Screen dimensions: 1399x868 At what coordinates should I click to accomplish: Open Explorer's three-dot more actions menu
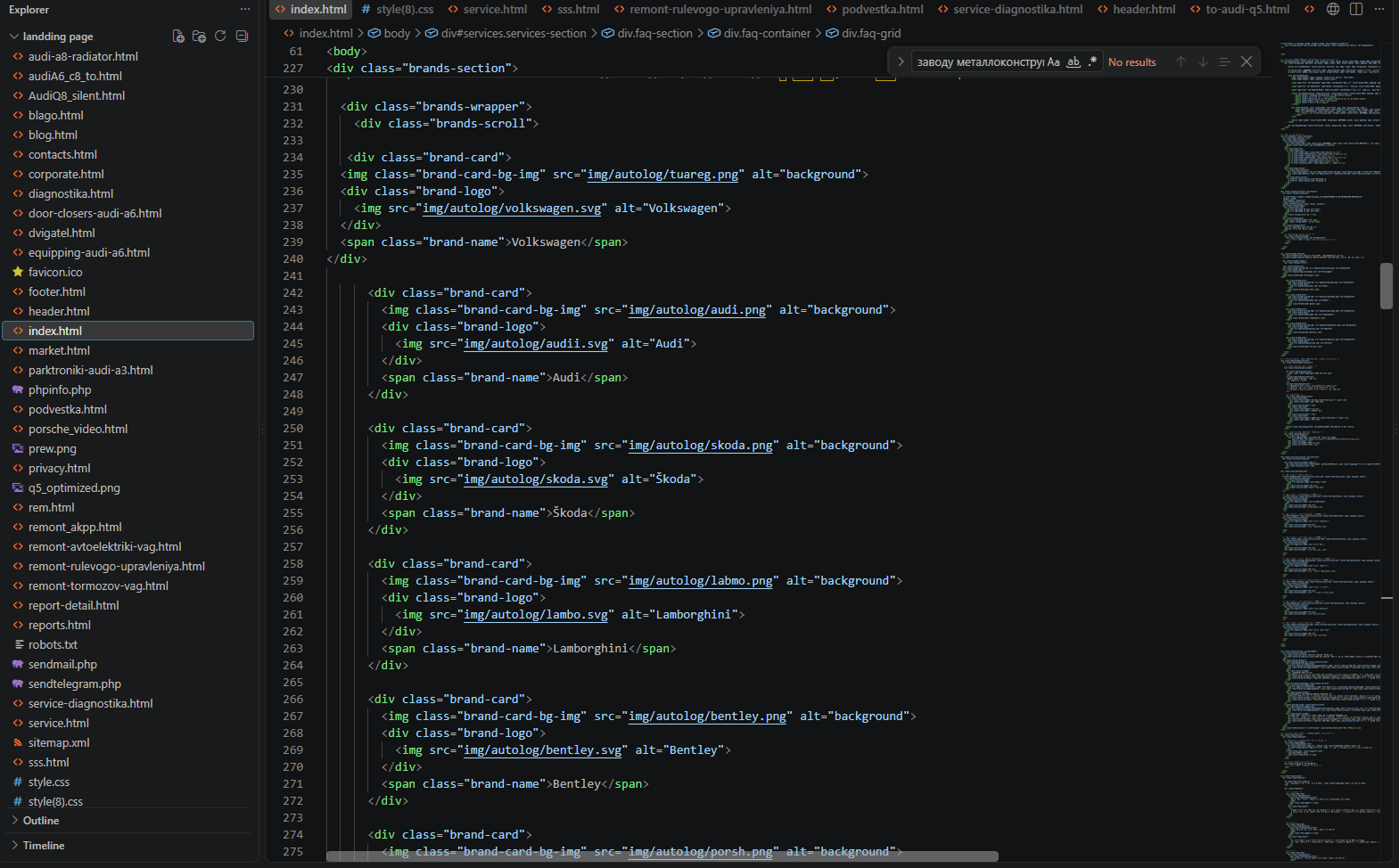coord(245,10)
